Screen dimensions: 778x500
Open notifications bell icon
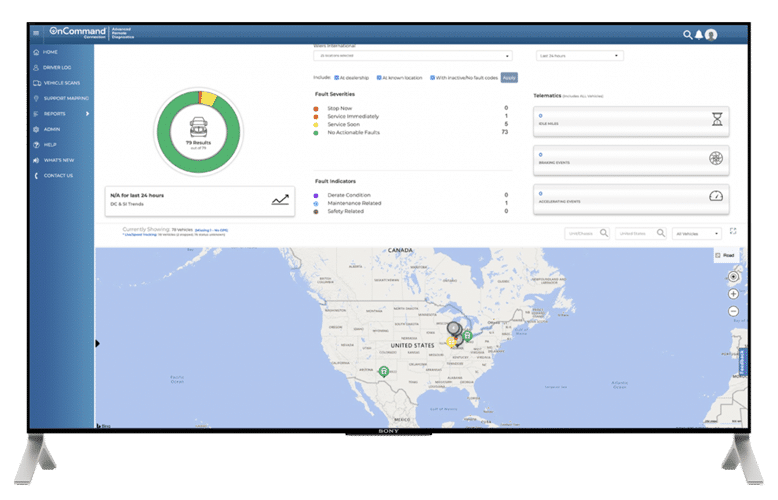point(698,34)
